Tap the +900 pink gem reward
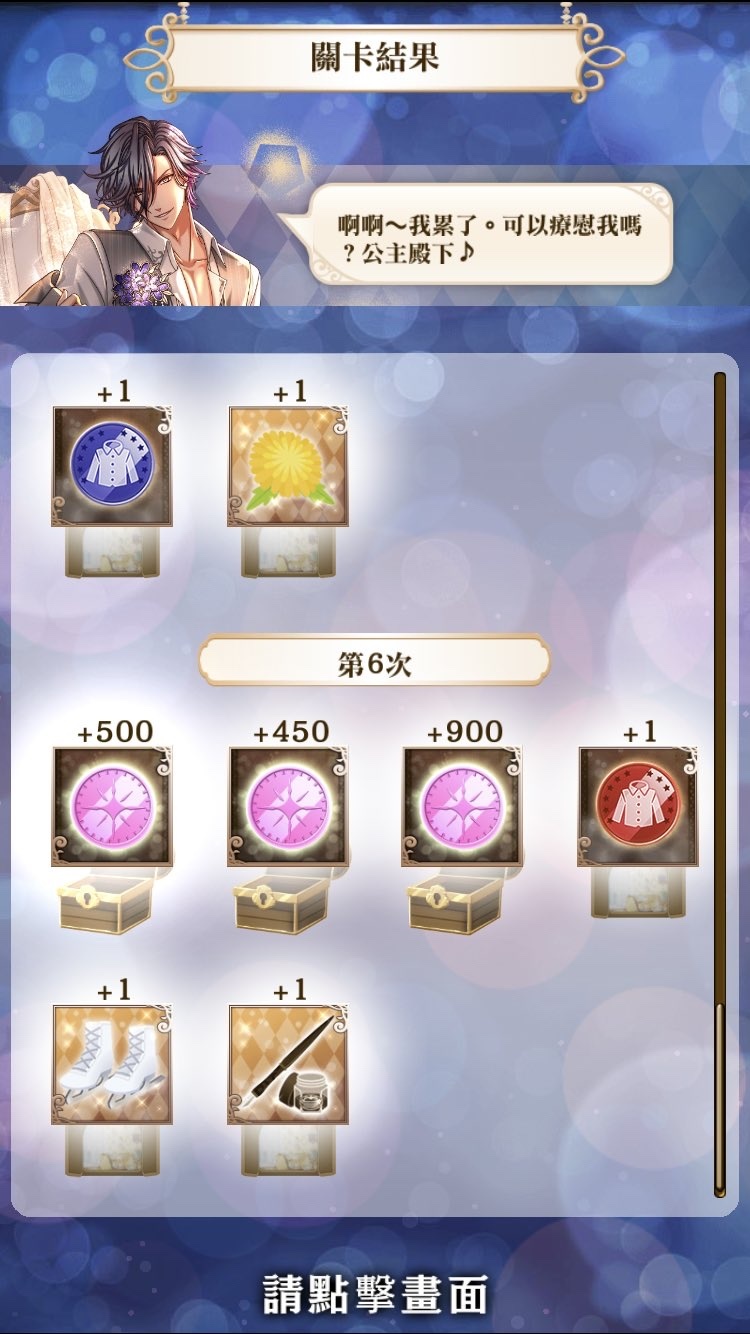This screenshot has height=1334, width=750. pos(462,806)
